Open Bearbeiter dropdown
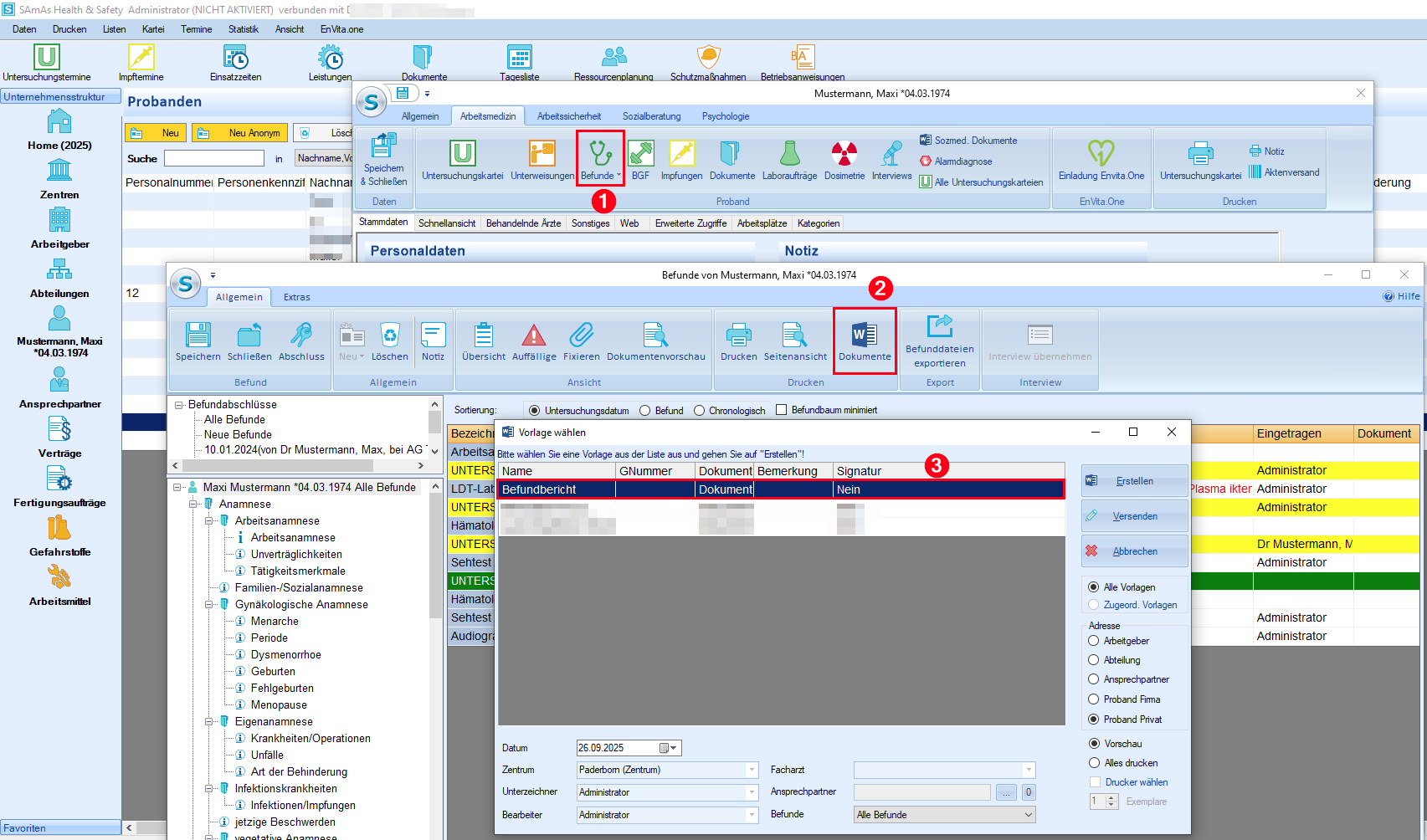The width and height of the screenshot is (1427, 840). (752, 815)
